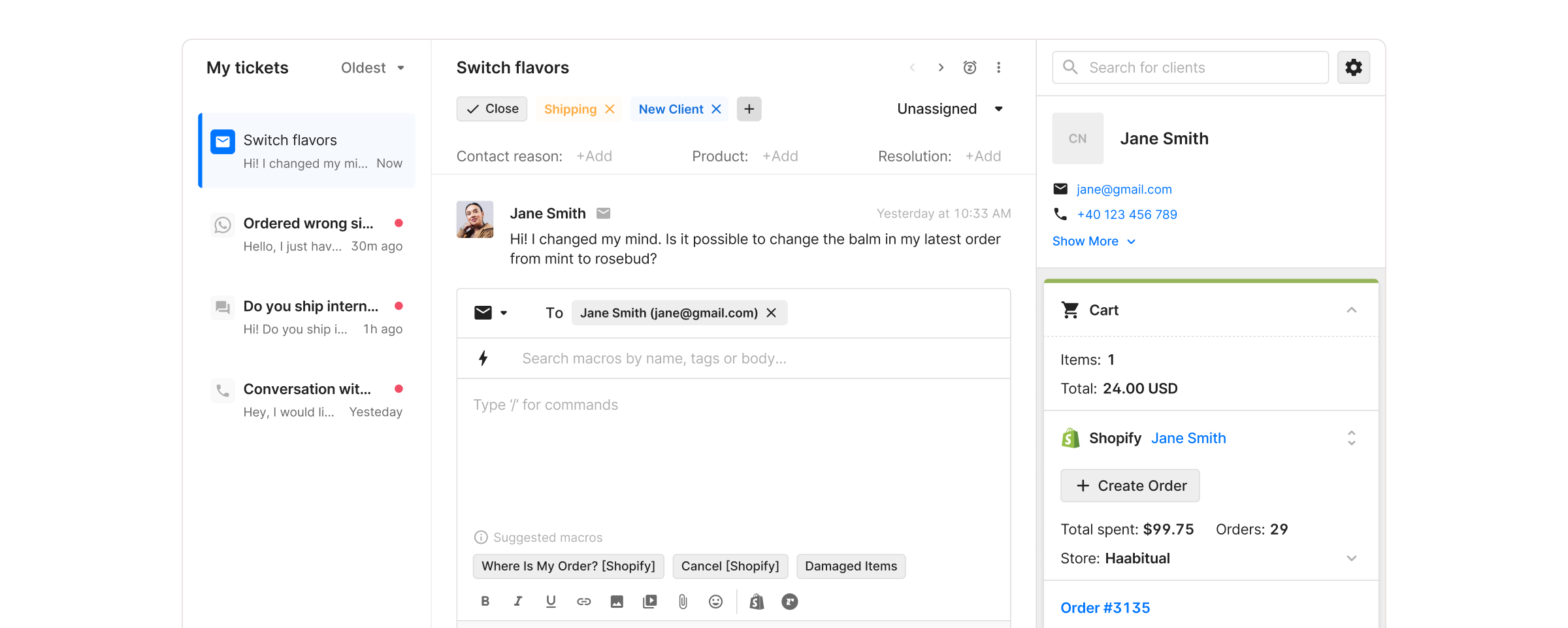Click the Shopify logo in client panel
Screen dimensions: 1568x628
1070,438
